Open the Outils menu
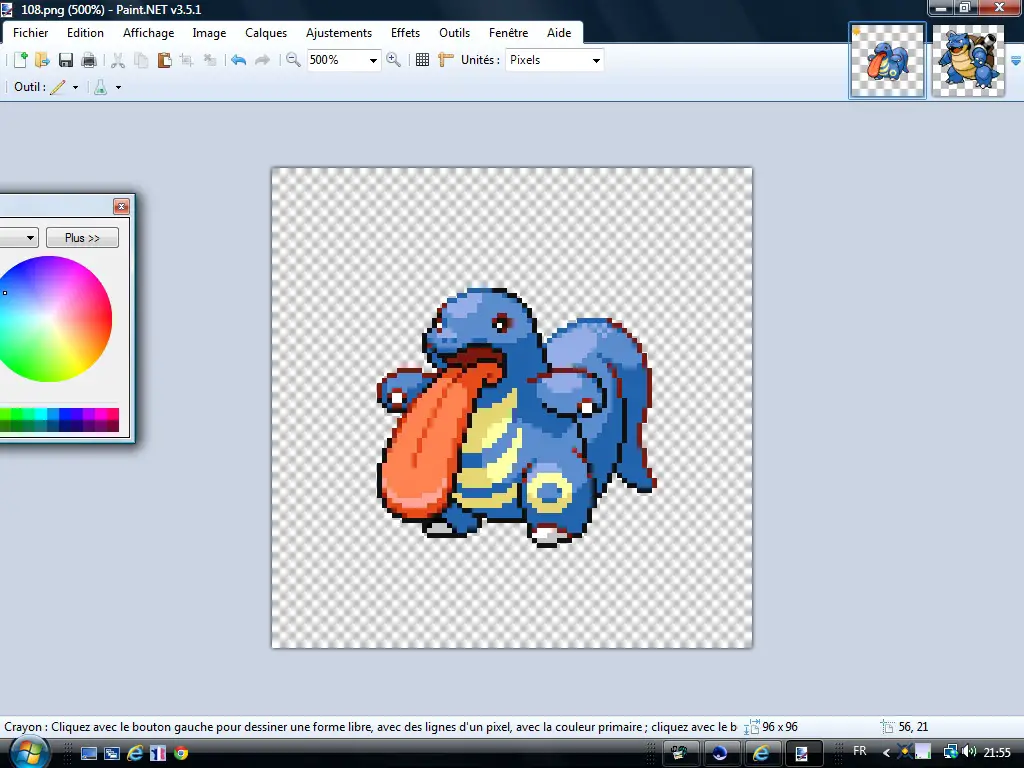This screenshot has width=1024, height=768. [455, 33]
